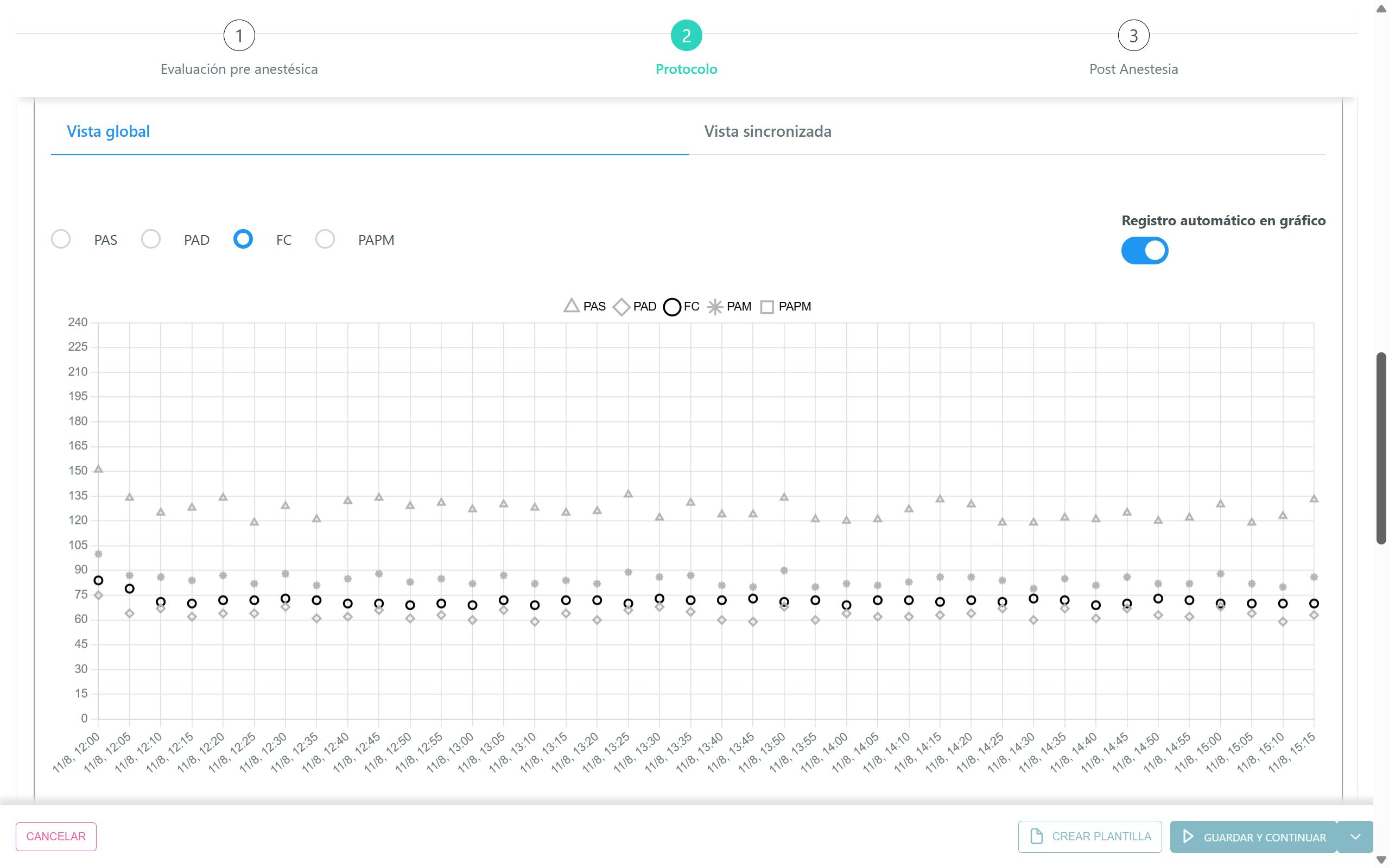Go to step 3 Post Anestesia

pos(1133,36)
